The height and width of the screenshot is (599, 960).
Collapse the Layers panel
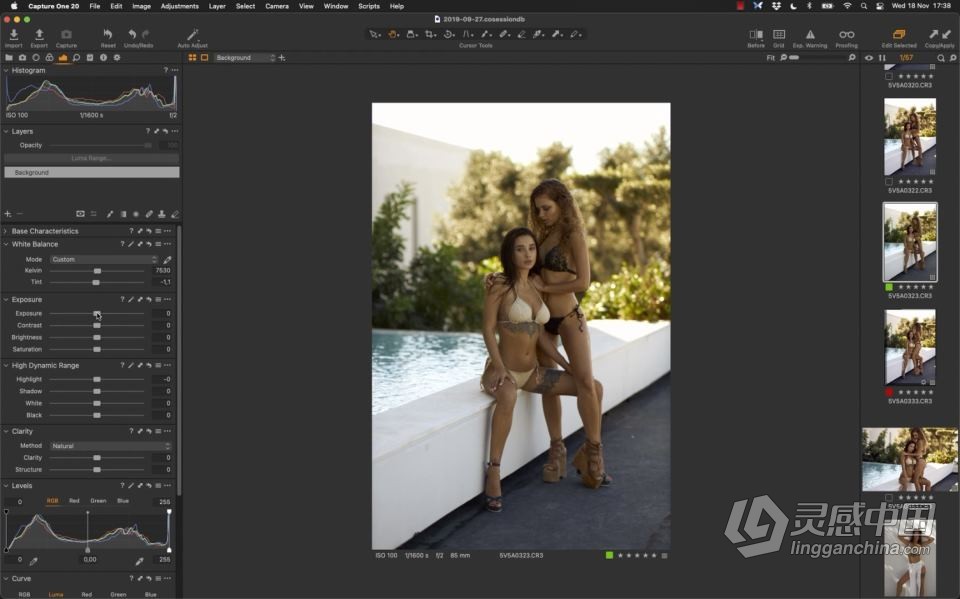point(6,131)
